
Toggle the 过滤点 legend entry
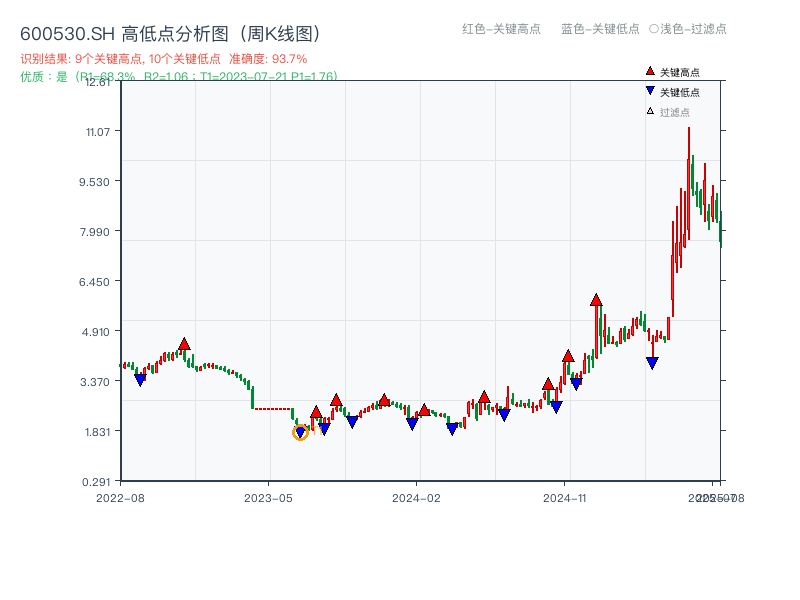(x=668, y=112)
